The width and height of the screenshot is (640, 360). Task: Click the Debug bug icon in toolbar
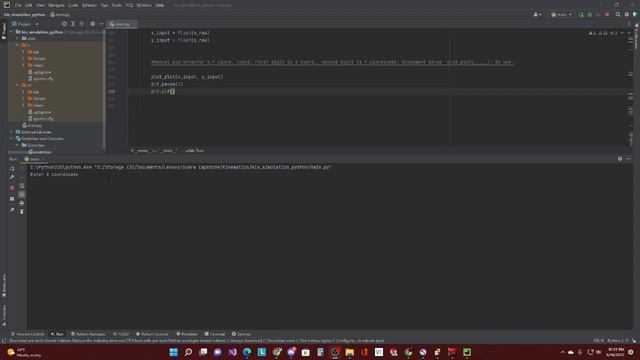coord(589,15)
